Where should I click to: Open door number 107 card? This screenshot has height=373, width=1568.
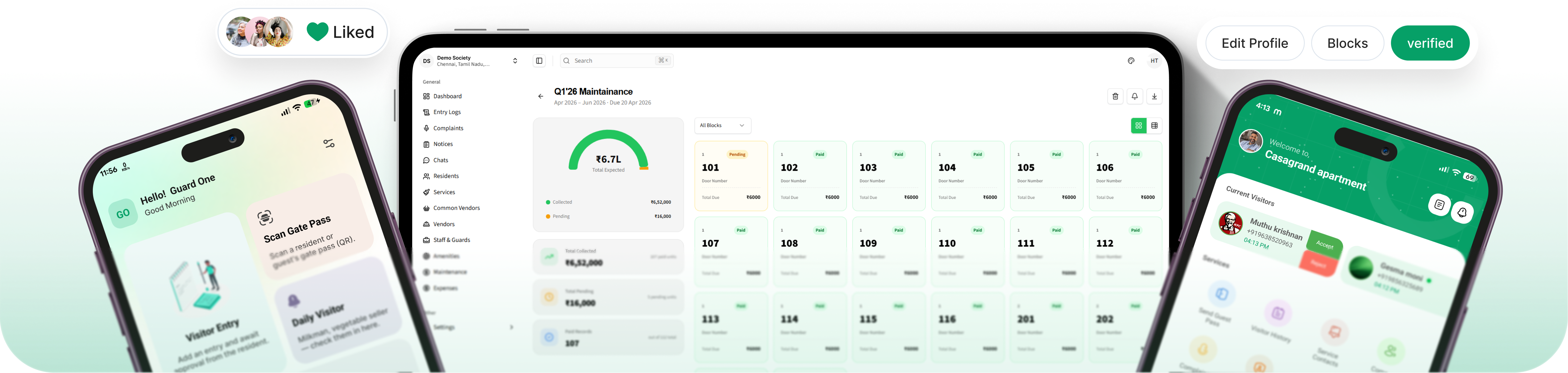click(x=731, y=252)
